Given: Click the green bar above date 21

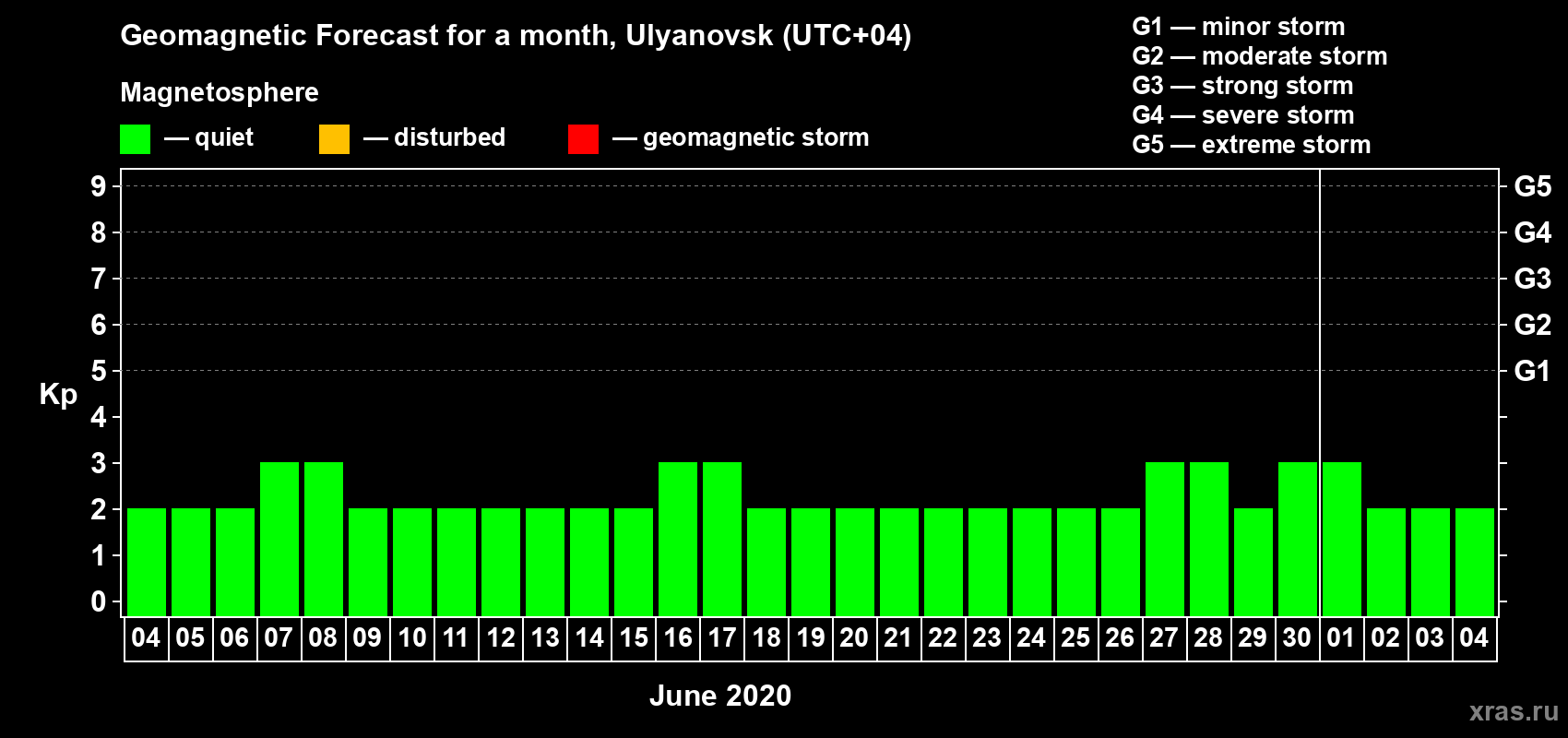Looking at the screenshot, I should pos(899,562).
